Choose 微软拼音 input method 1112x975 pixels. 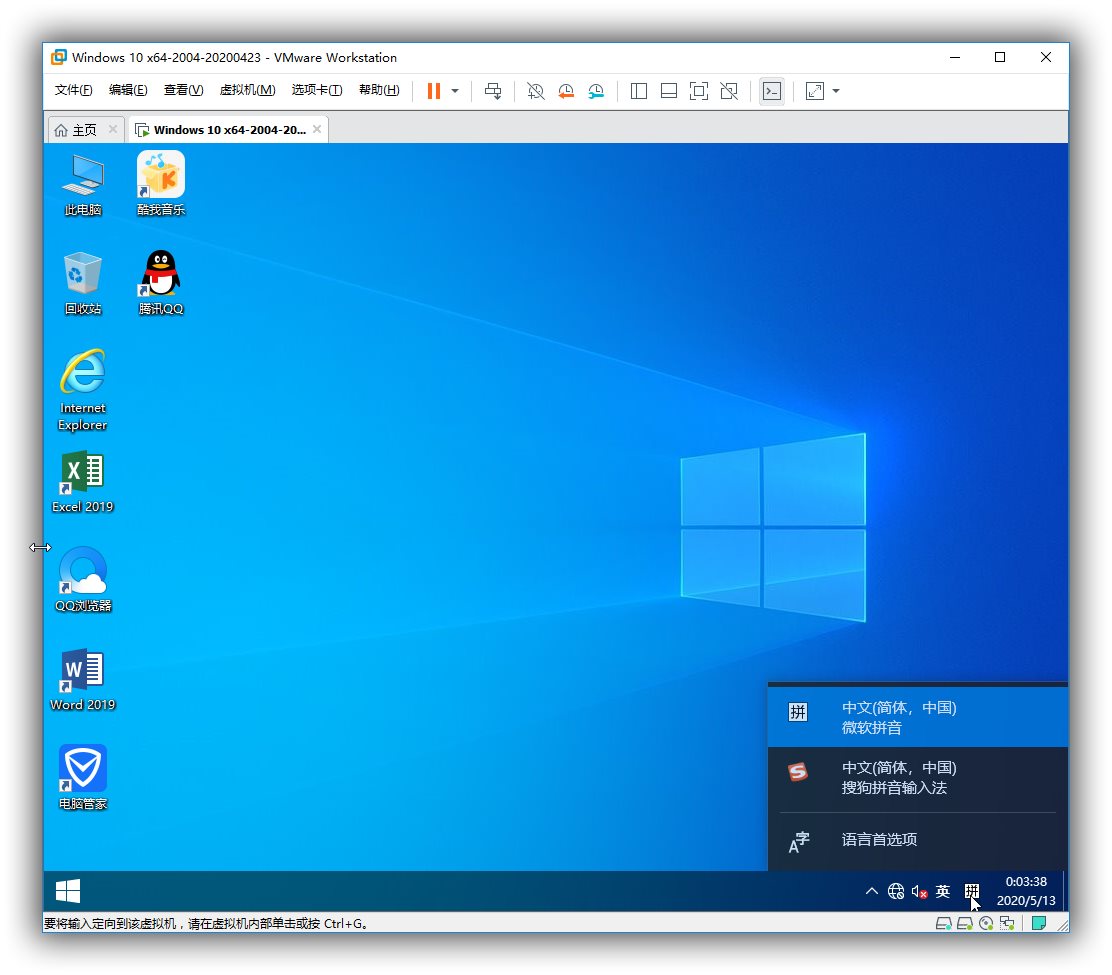pos(918,717)
